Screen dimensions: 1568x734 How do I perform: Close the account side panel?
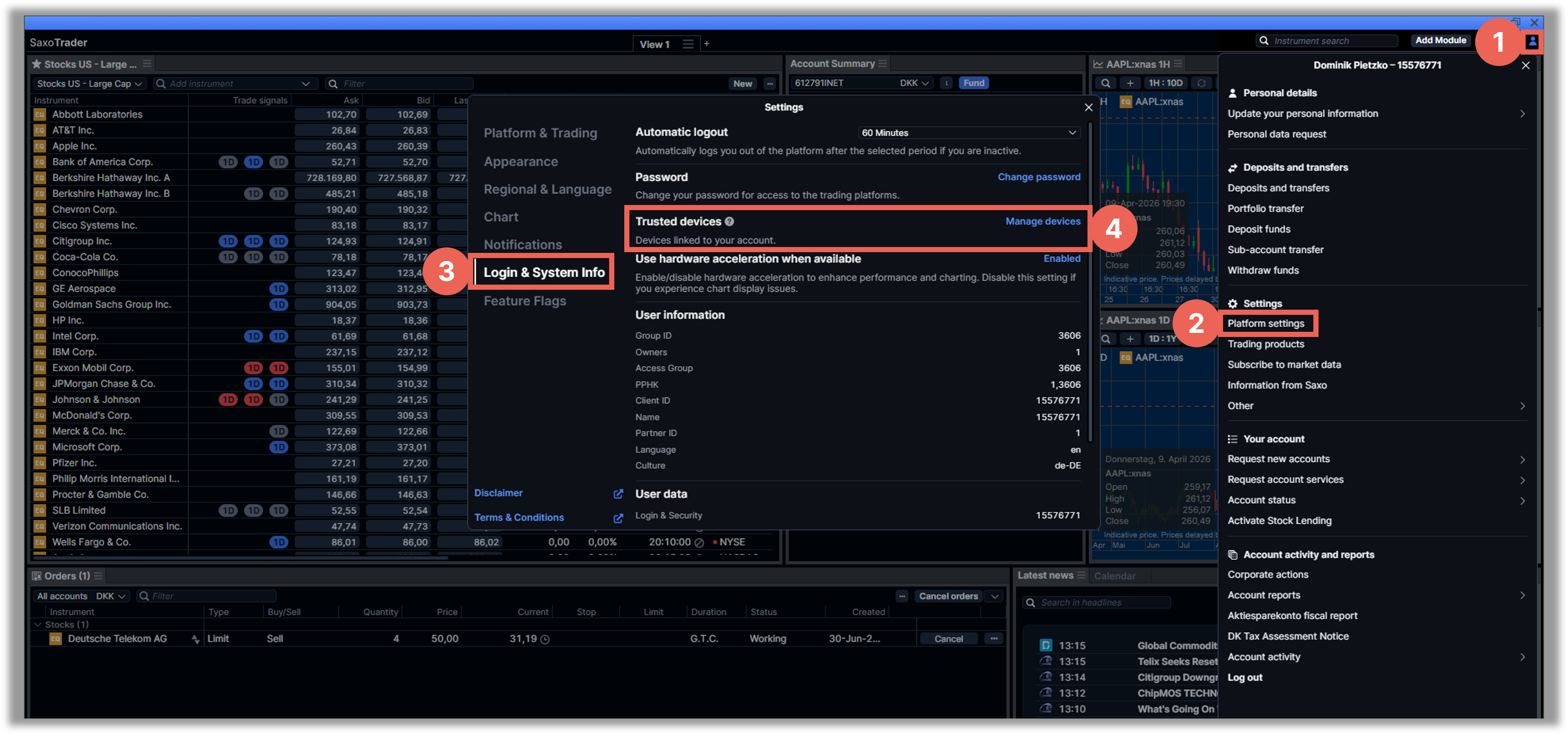pyautogui.click(x=1525, y=65)
